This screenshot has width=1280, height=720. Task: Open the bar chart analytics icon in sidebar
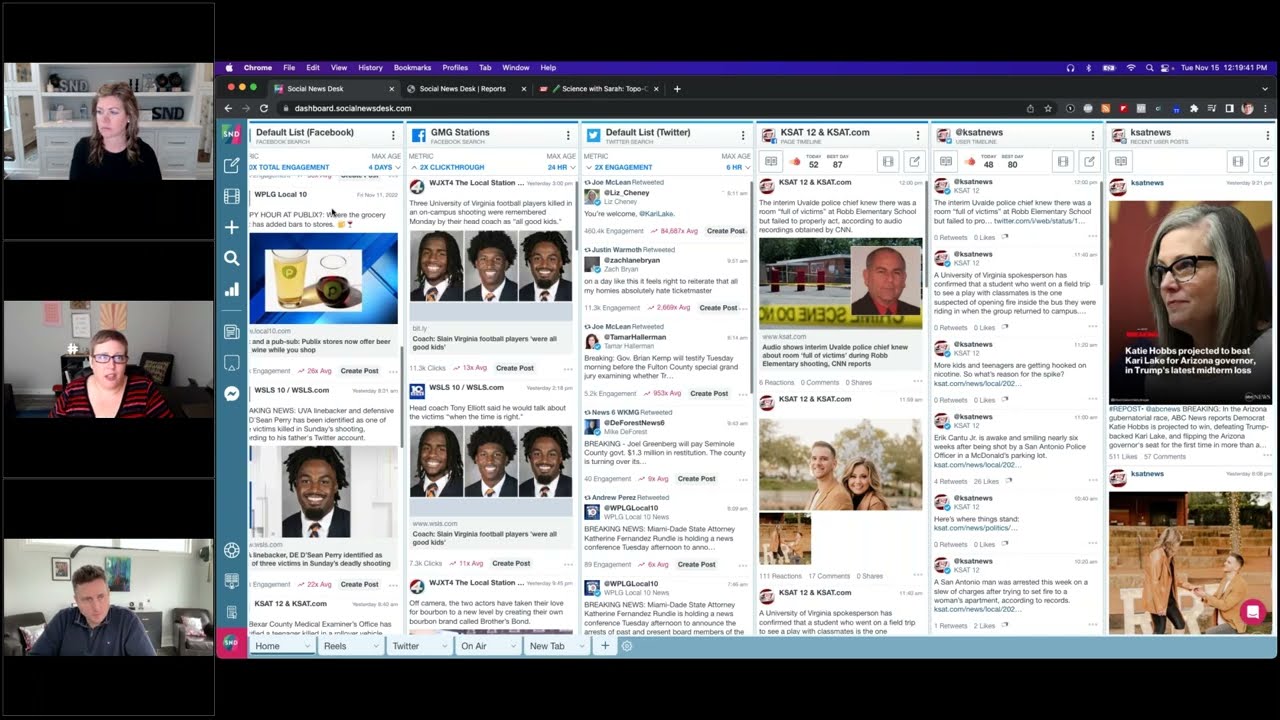[231, 289]
